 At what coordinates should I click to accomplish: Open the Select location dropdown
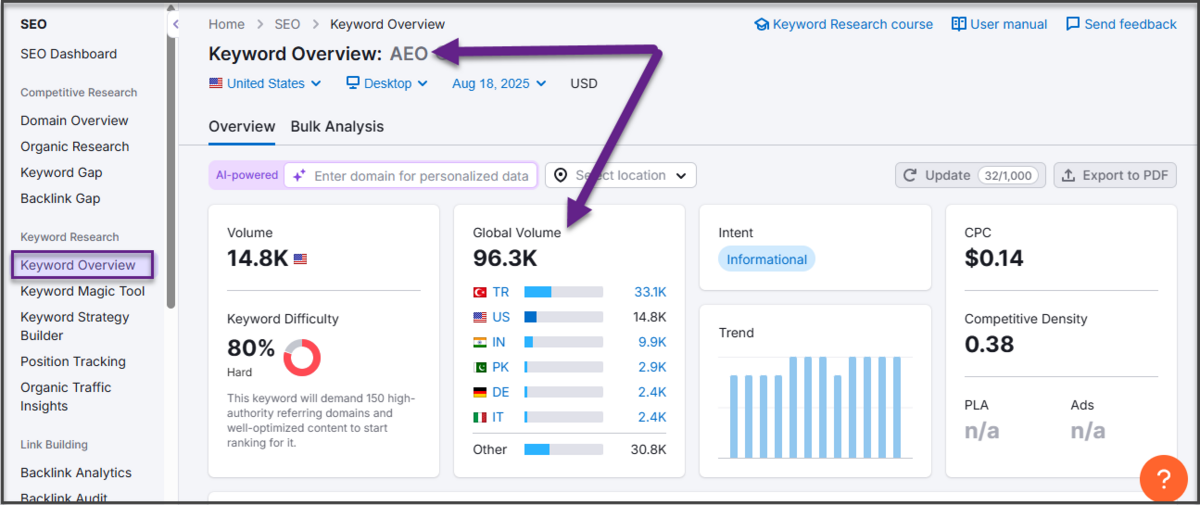620,175
